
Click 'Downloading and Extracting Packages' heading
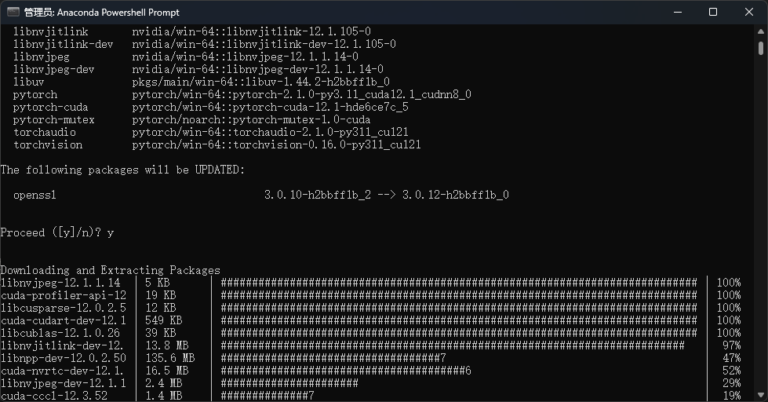(x=110, y=270)
